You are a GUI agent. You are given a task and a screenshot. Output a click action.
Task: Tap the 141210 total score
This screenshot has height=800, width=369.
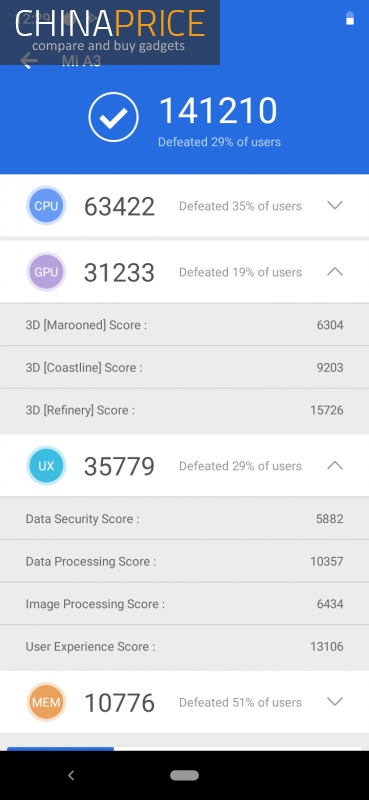pyautogui.click(x=218, y=111)
